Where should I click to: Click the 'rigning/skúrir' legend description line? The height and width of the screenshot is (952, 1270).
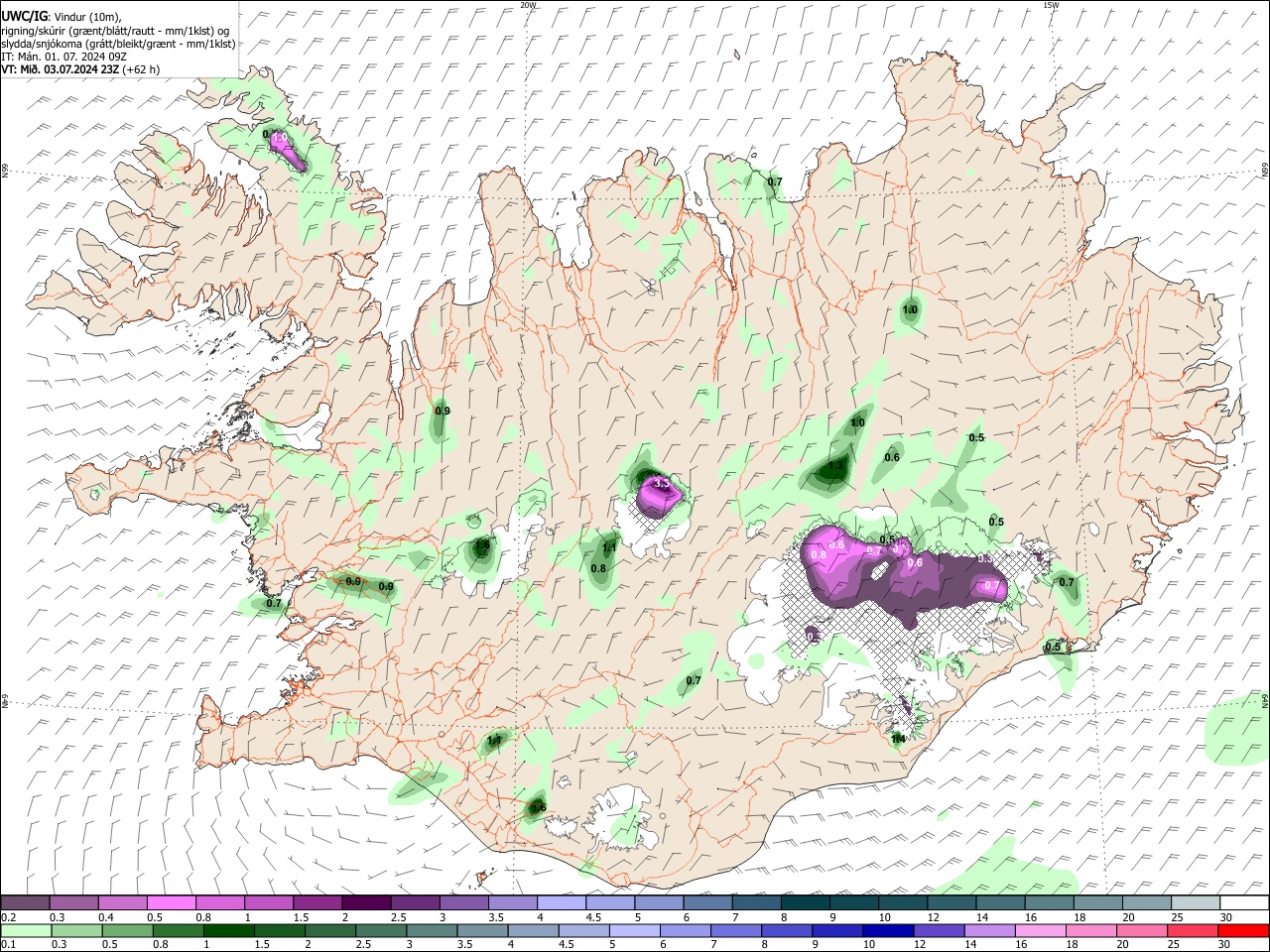114,31
